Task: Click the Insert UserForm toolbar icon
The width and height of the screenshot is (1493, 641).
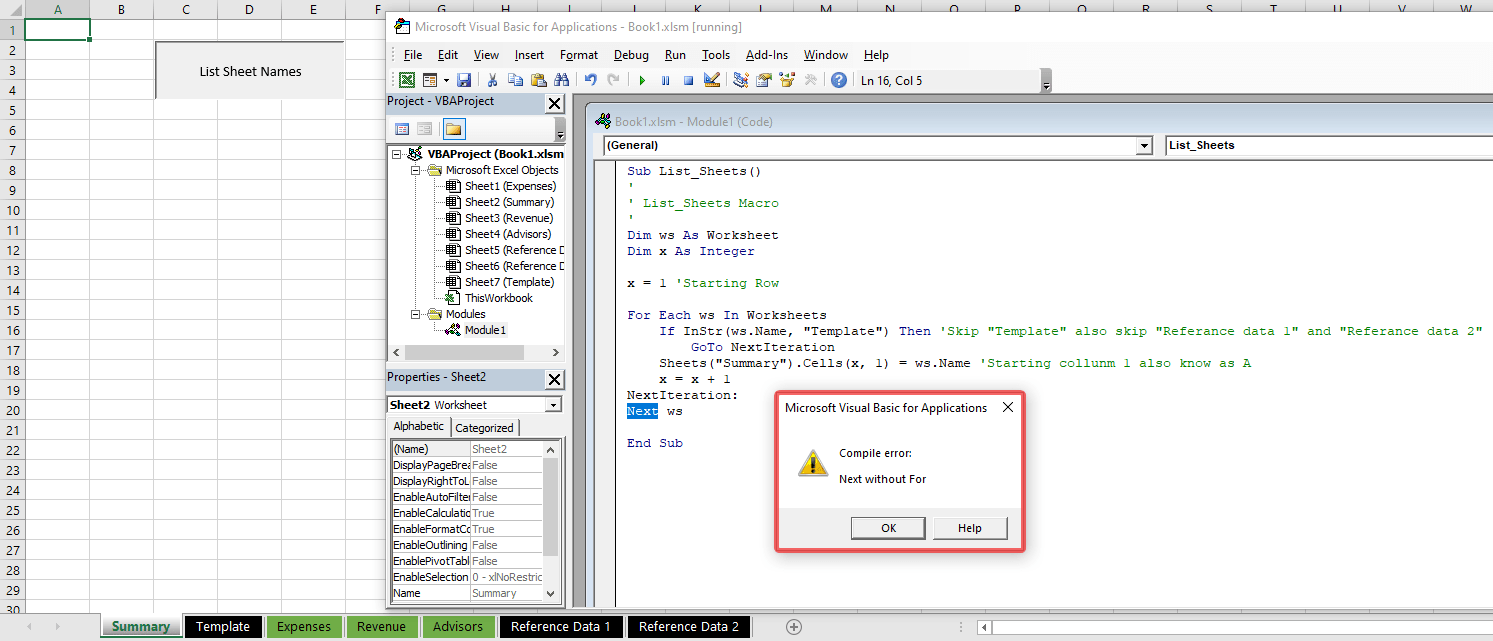Action: pos(429,80)
